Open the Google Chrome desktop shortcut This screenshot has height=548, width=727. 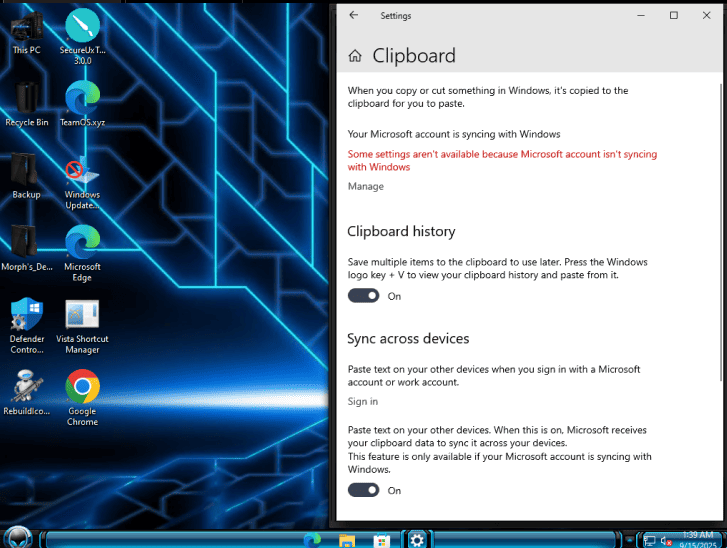click(82, 390)
